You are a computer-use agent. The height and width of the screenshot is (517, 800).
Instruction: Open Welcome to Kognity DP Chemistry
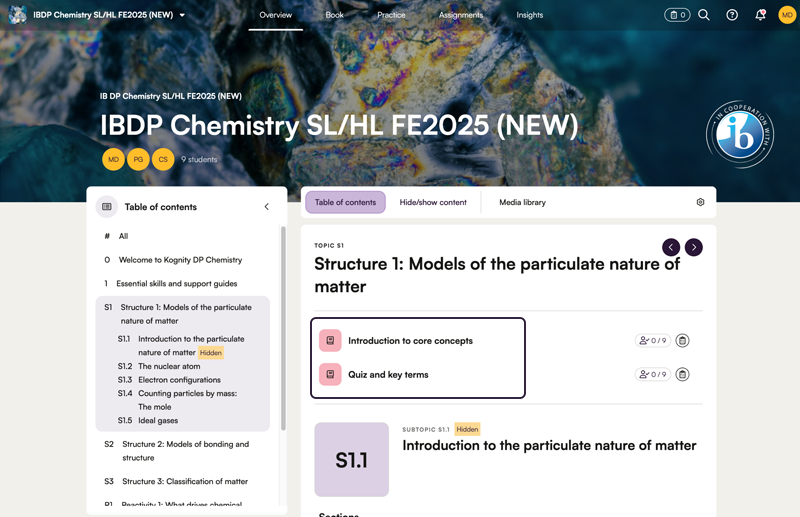[x=183, y=260]
